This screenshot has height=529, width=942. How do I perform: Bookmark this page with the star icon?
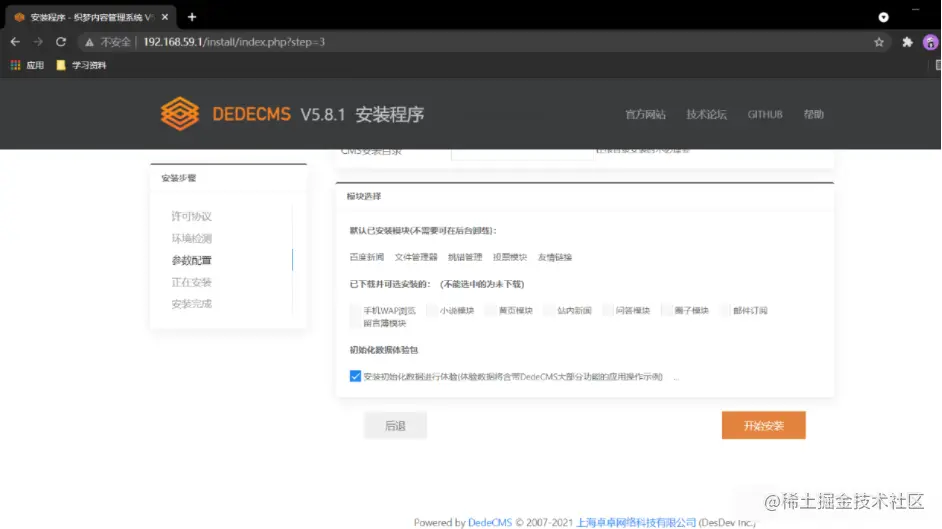coord(879,42)
